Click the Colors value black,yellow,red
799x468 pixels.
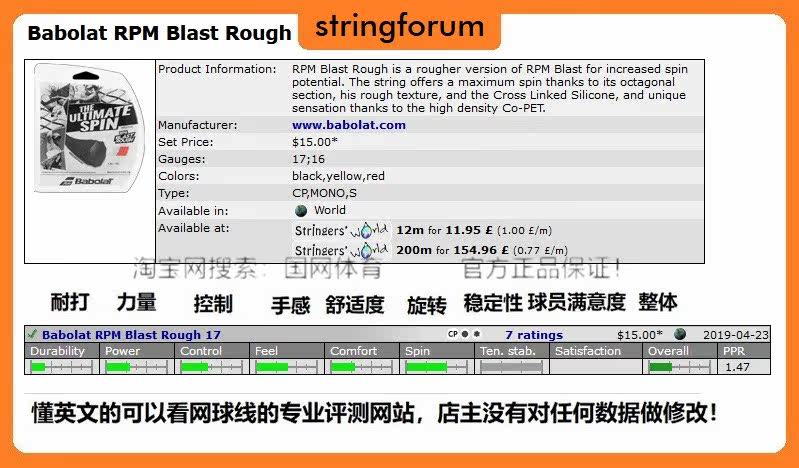click(338, 176)
